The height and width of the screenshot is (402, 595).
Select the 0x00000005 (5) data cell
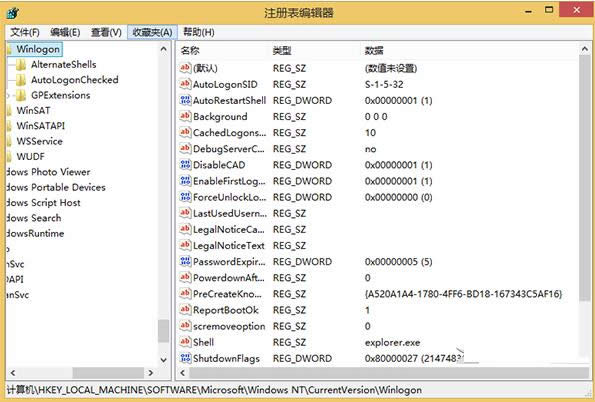click(x=398, y=262)
